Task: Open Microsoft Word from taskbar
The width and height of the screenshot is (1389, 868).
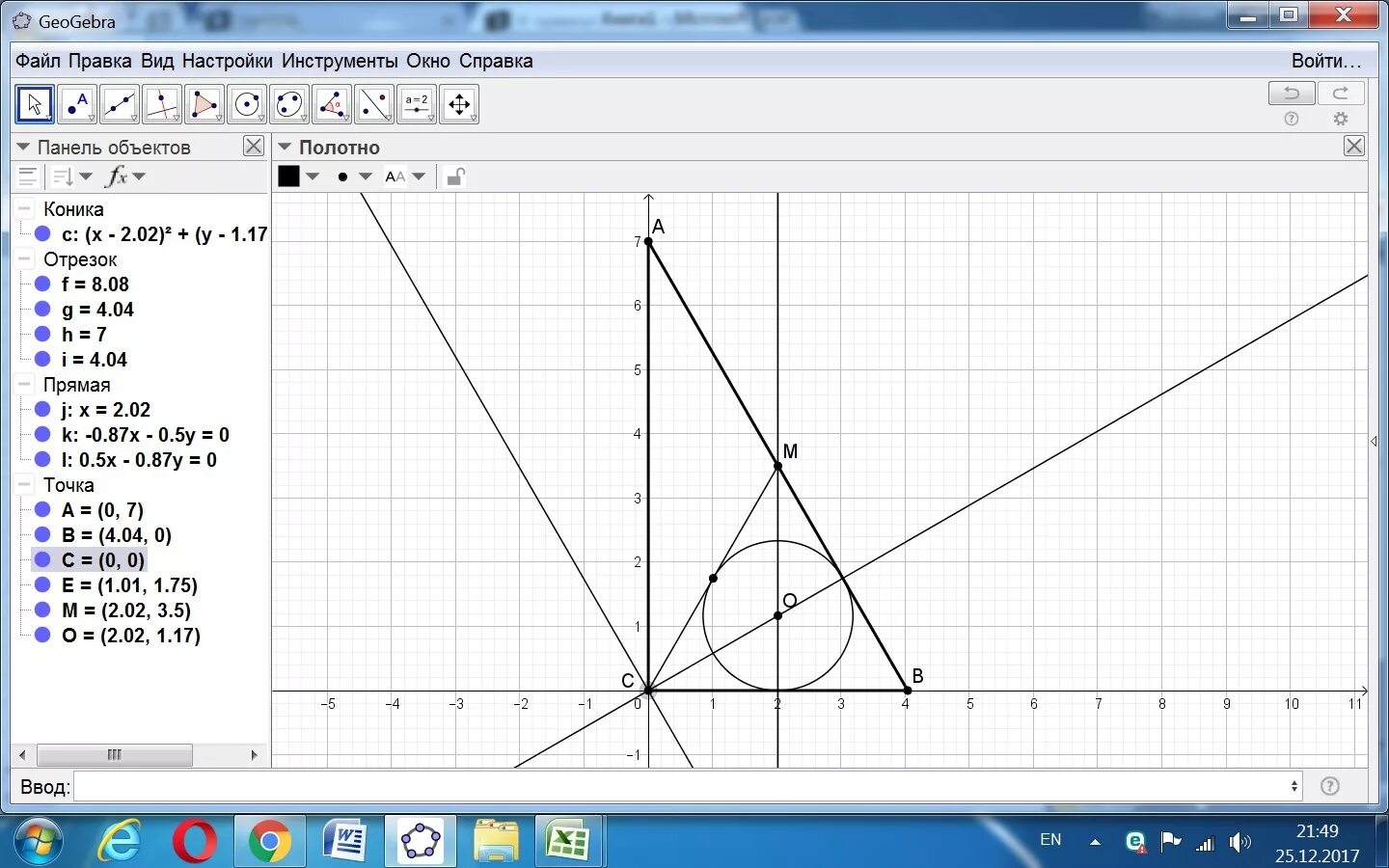Action: [345, 842]
